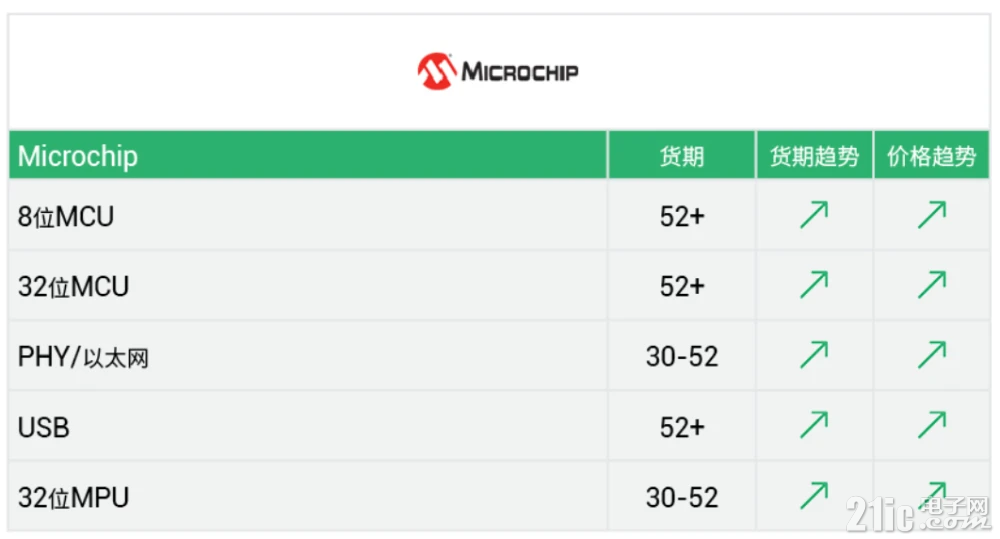Click the Microchip column header
Screen dimensions: 1000x539
pyautogui.click(x=78, y=156)
